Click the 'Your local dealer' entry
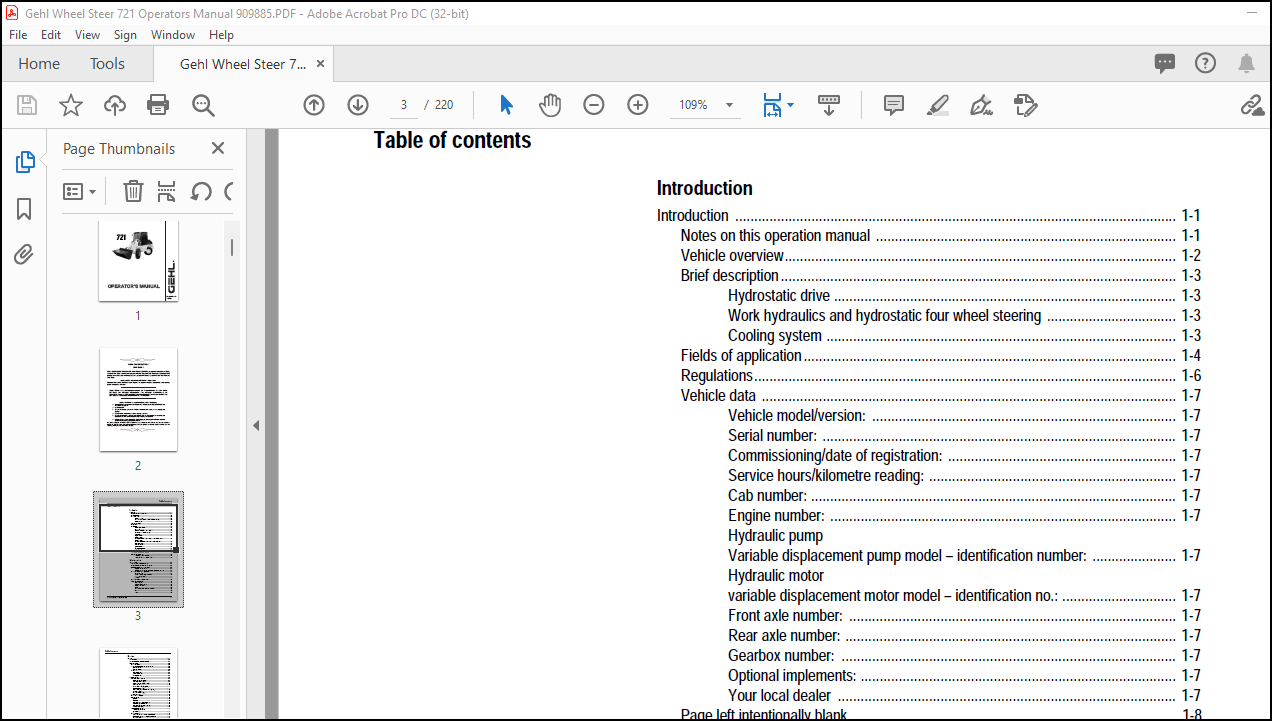This screenshot has height=721, width=1272. pos(779,696)
